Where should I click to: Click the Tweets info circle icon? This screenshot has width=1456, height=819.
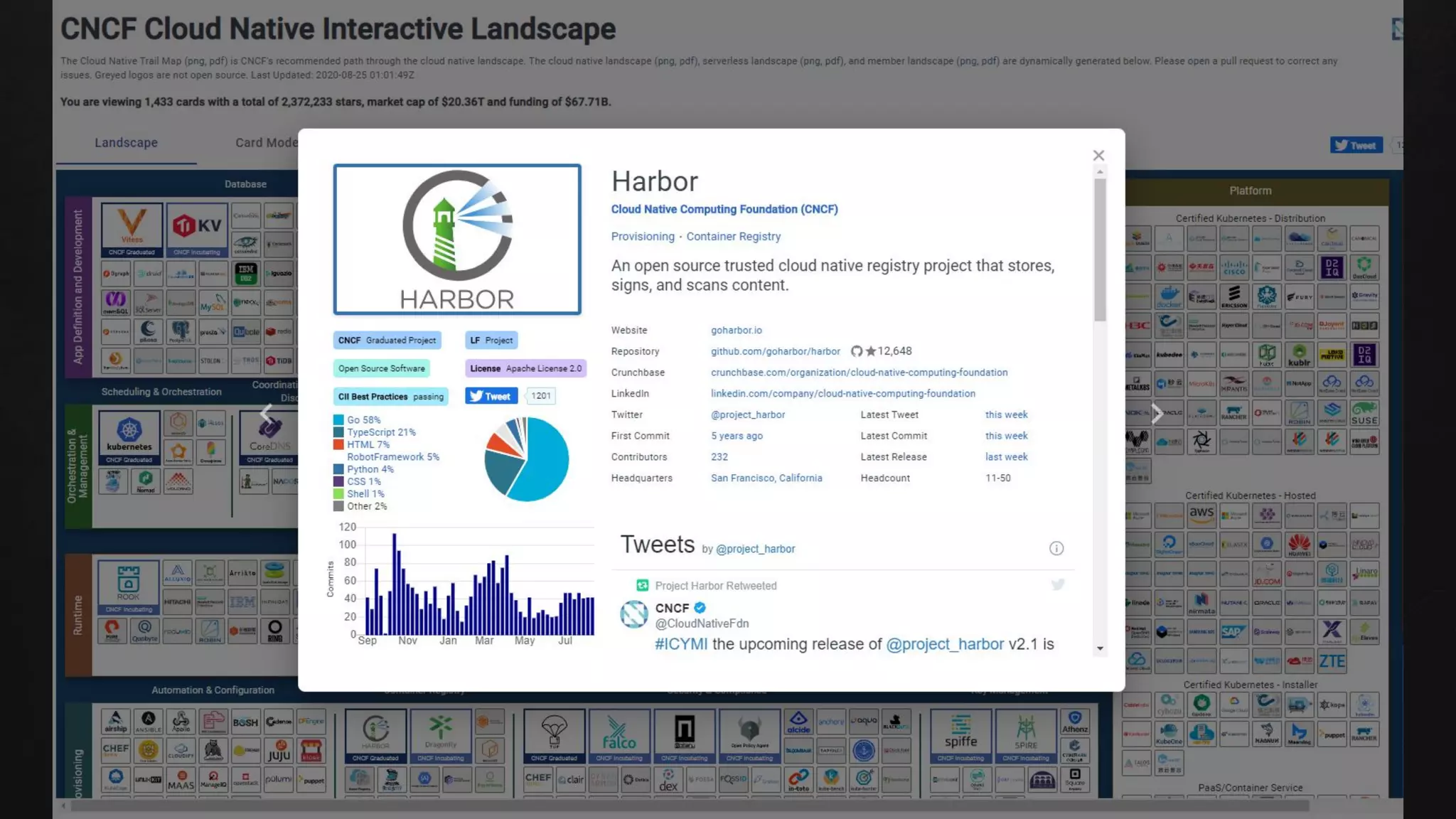1056,548
